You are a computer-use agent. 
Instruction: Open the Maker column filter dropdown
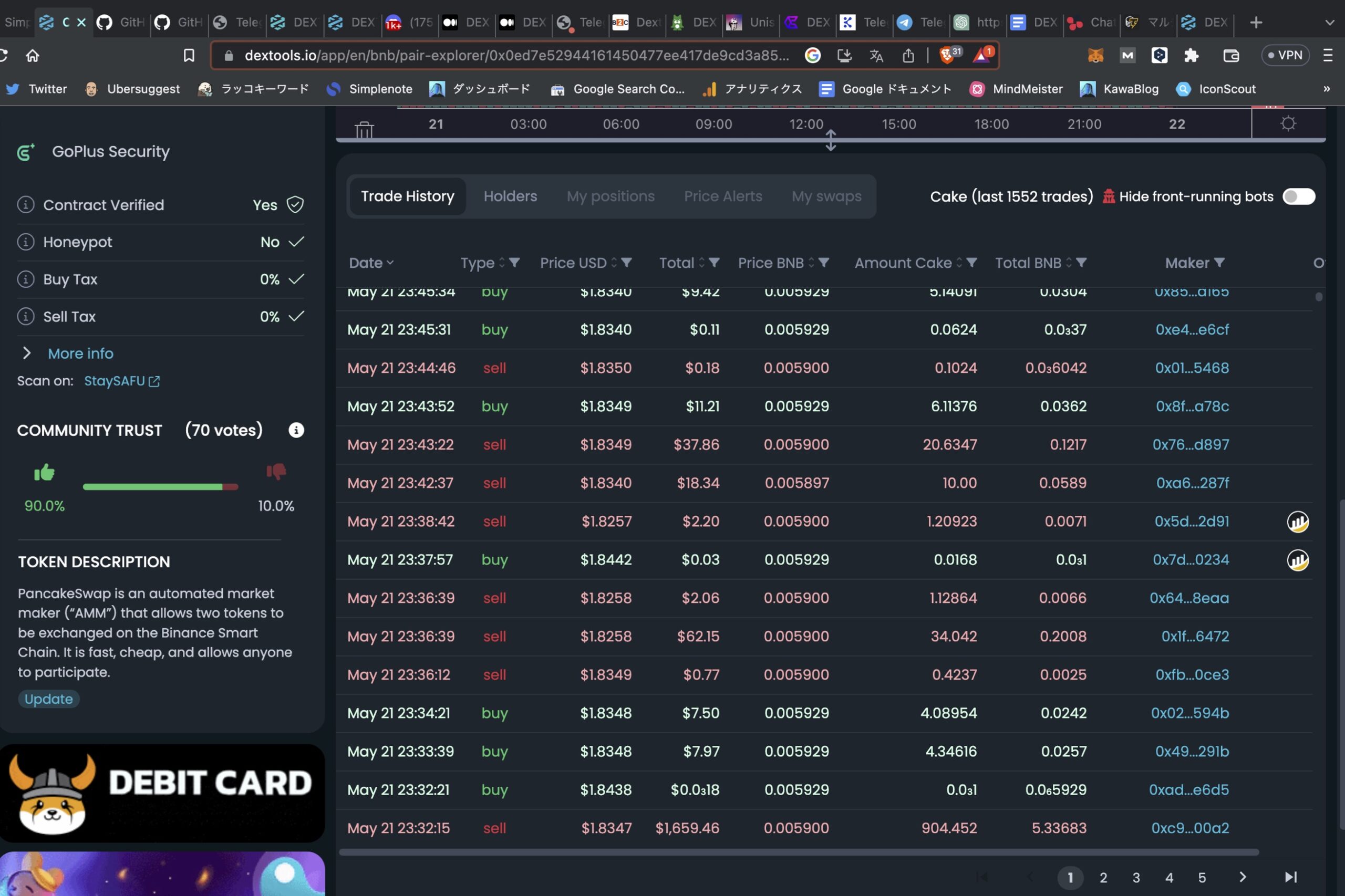pos(1220,263)
